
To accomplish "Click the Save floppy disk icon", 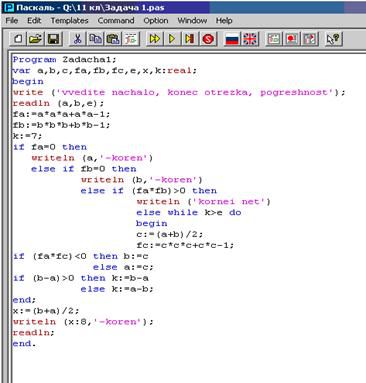I will [53, 39].
